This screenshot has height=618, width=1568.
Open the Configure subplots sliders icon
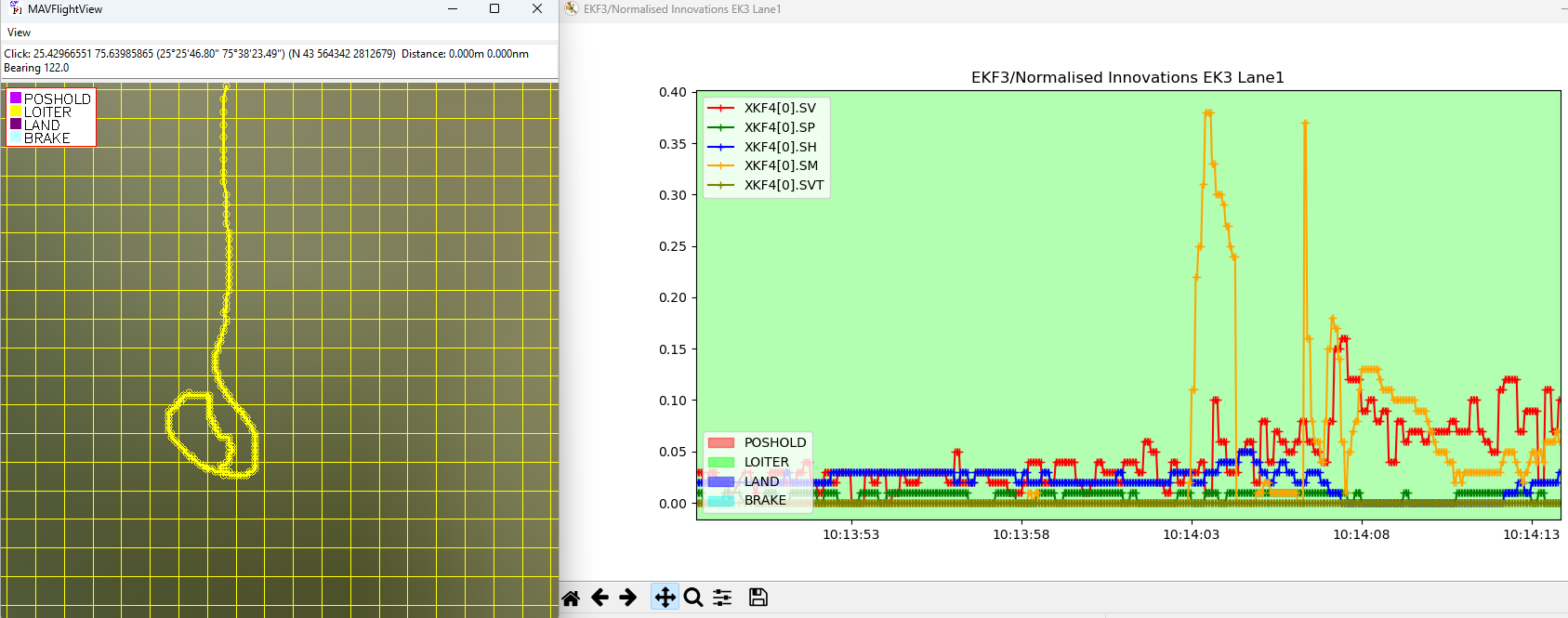pyautogui.click(x=722, y=598)
